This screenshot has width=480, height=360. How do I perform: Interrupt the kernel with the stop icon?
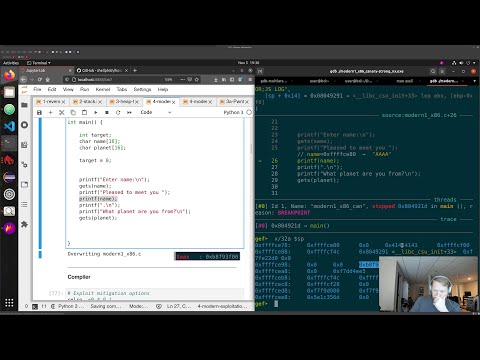(107, 113)
